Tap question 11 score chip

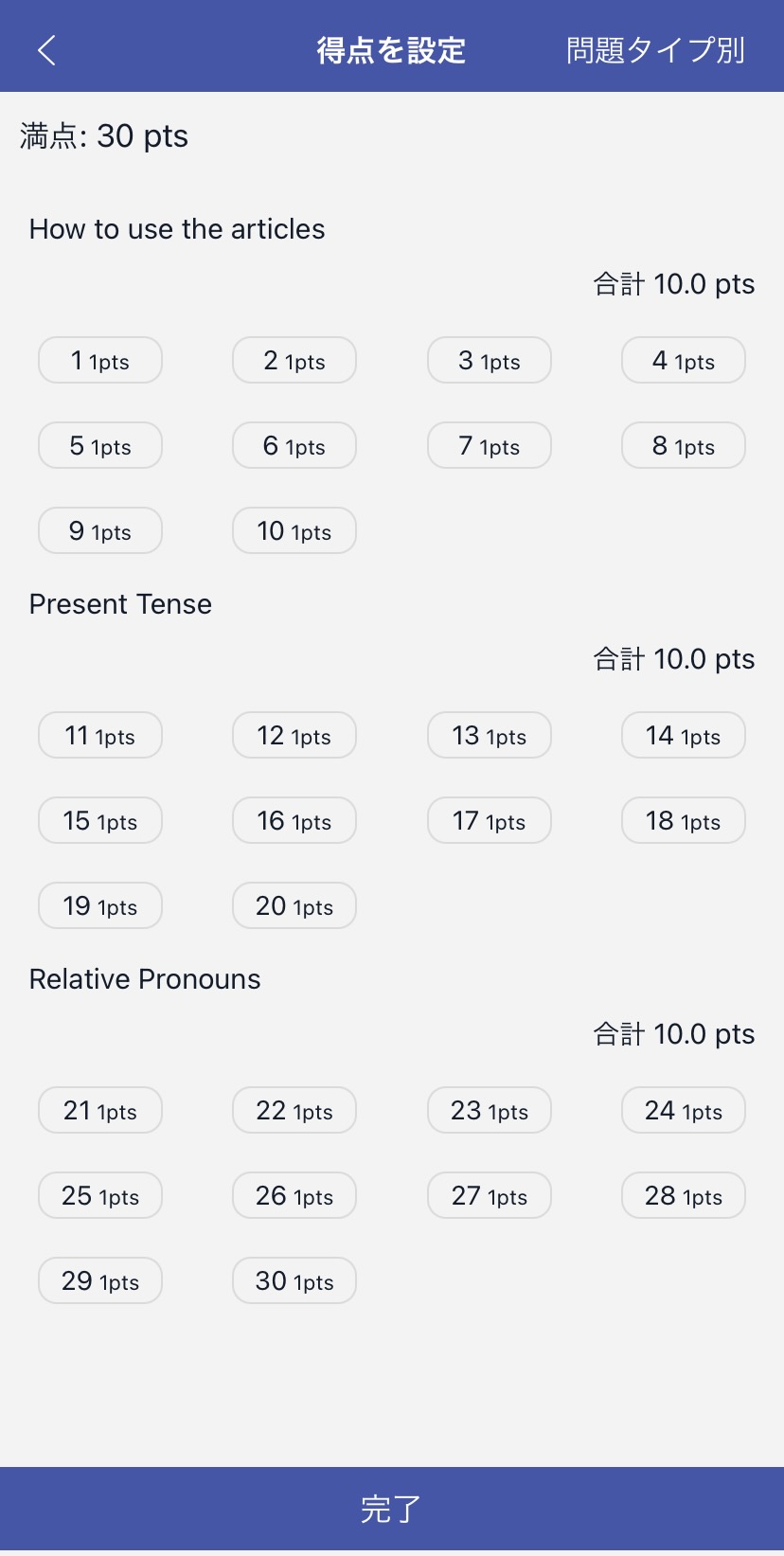(x=100, y=736)
